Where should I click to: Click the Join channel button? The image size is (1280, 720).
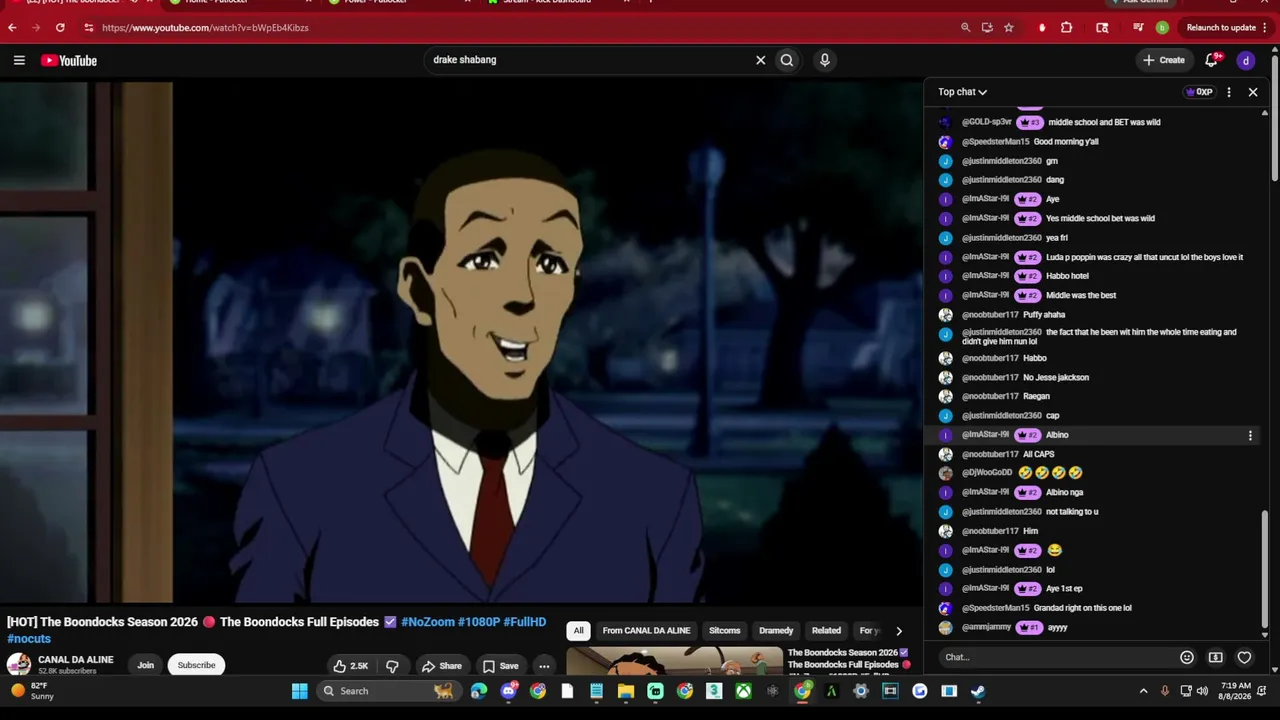click(x=145, y=666)
